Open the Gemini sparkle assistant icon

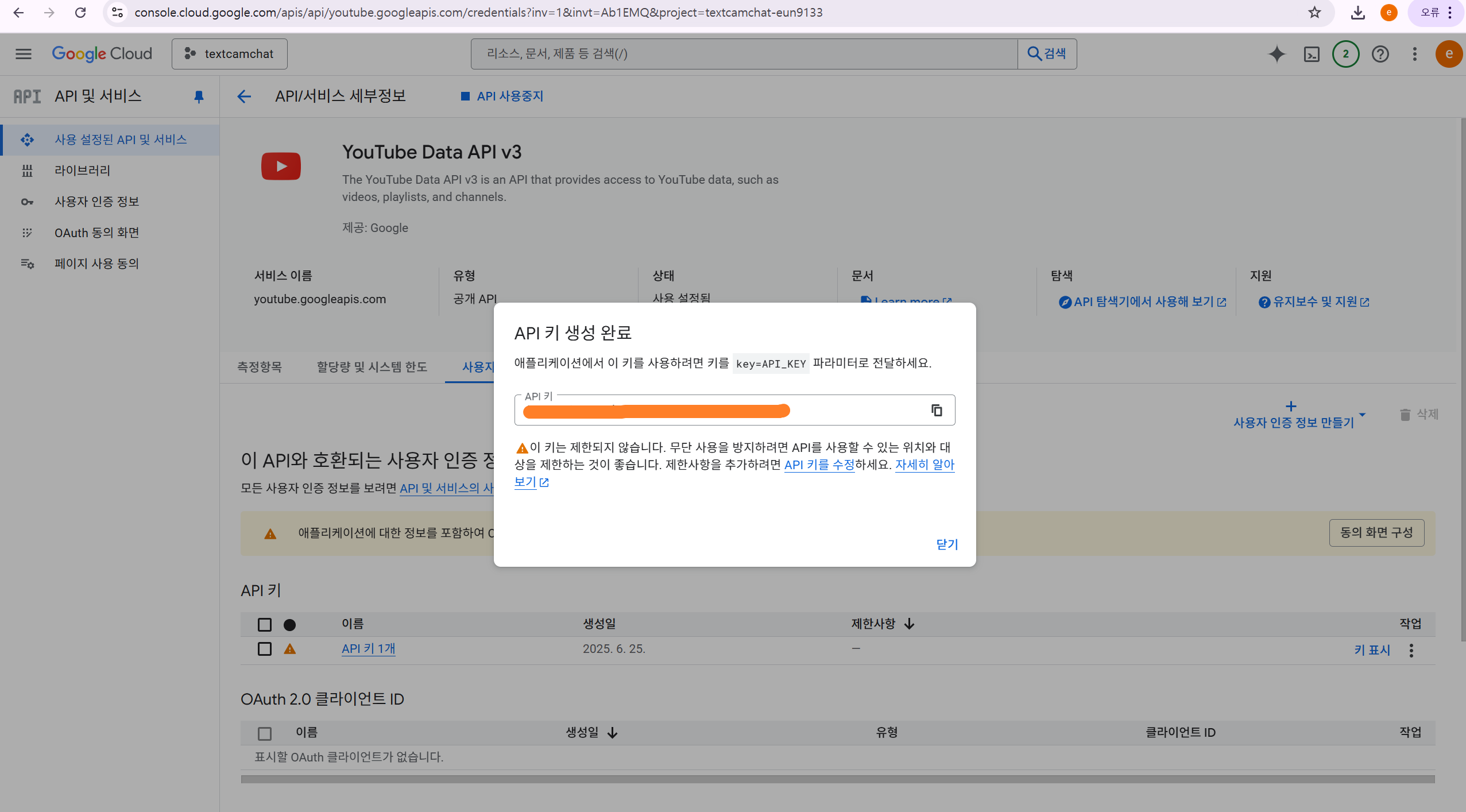(x=1277, y=54)
